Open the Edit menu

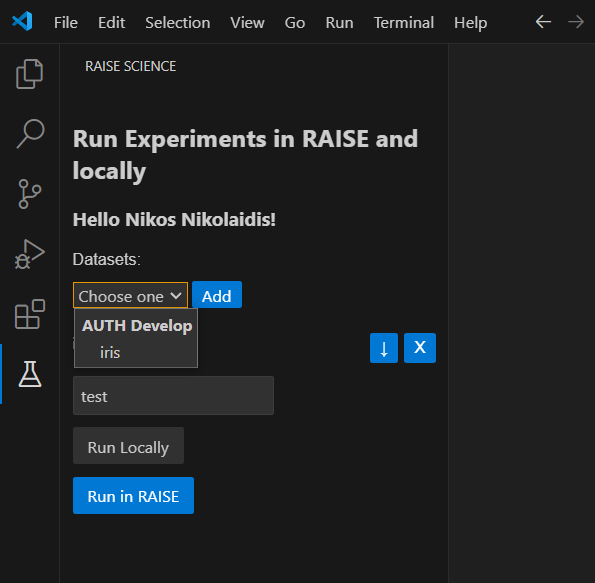click(111, 23)
